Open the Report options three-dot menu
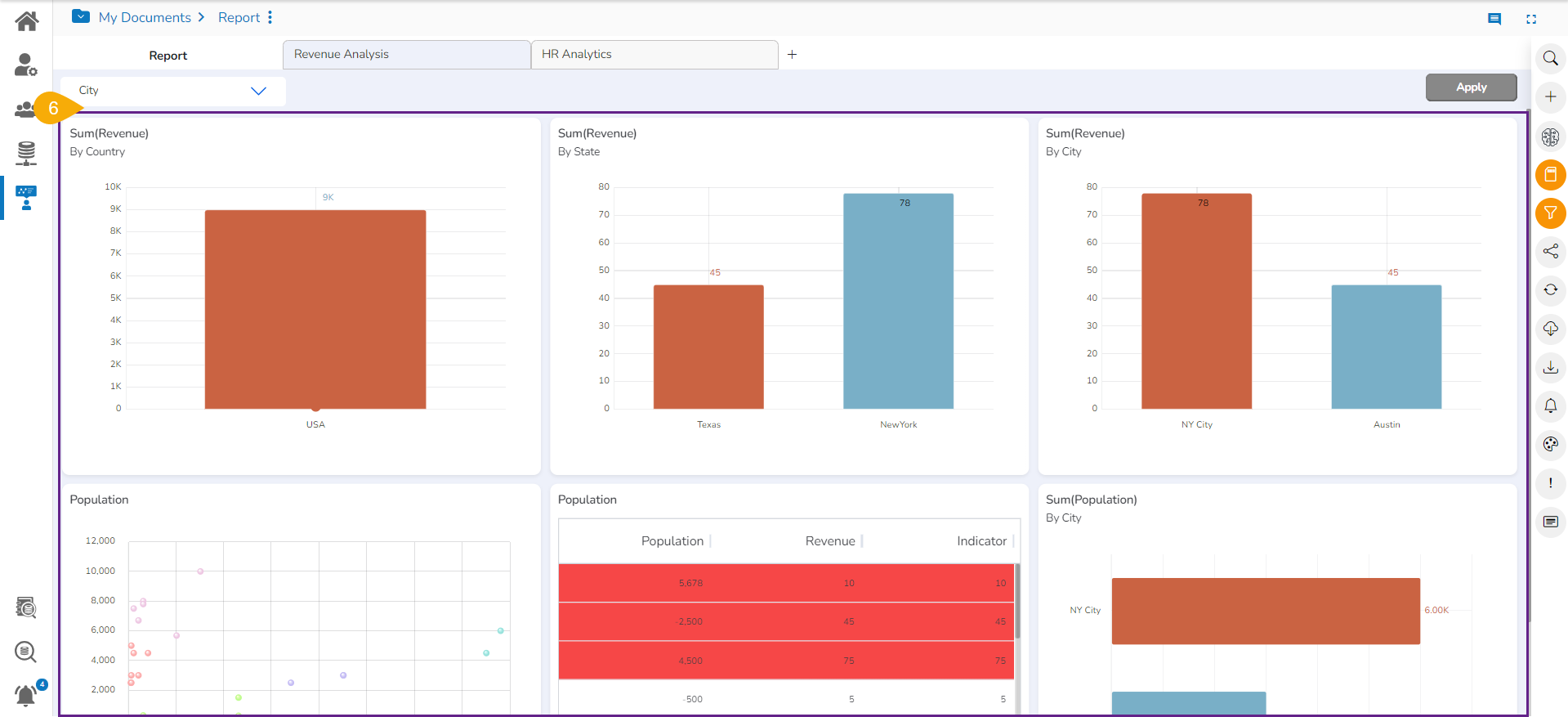 [x=270, y=17]
